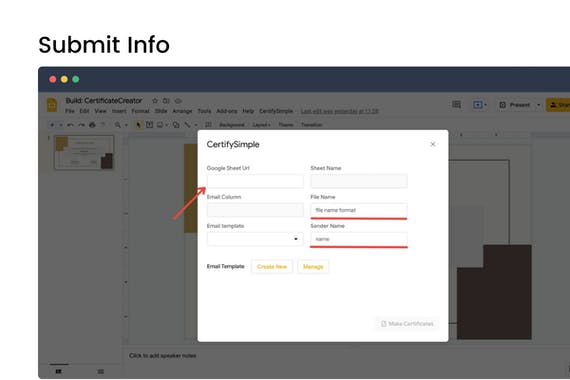Click the Email Column input field
Viewport: 570px width, 380px height.
coord(255,210)
